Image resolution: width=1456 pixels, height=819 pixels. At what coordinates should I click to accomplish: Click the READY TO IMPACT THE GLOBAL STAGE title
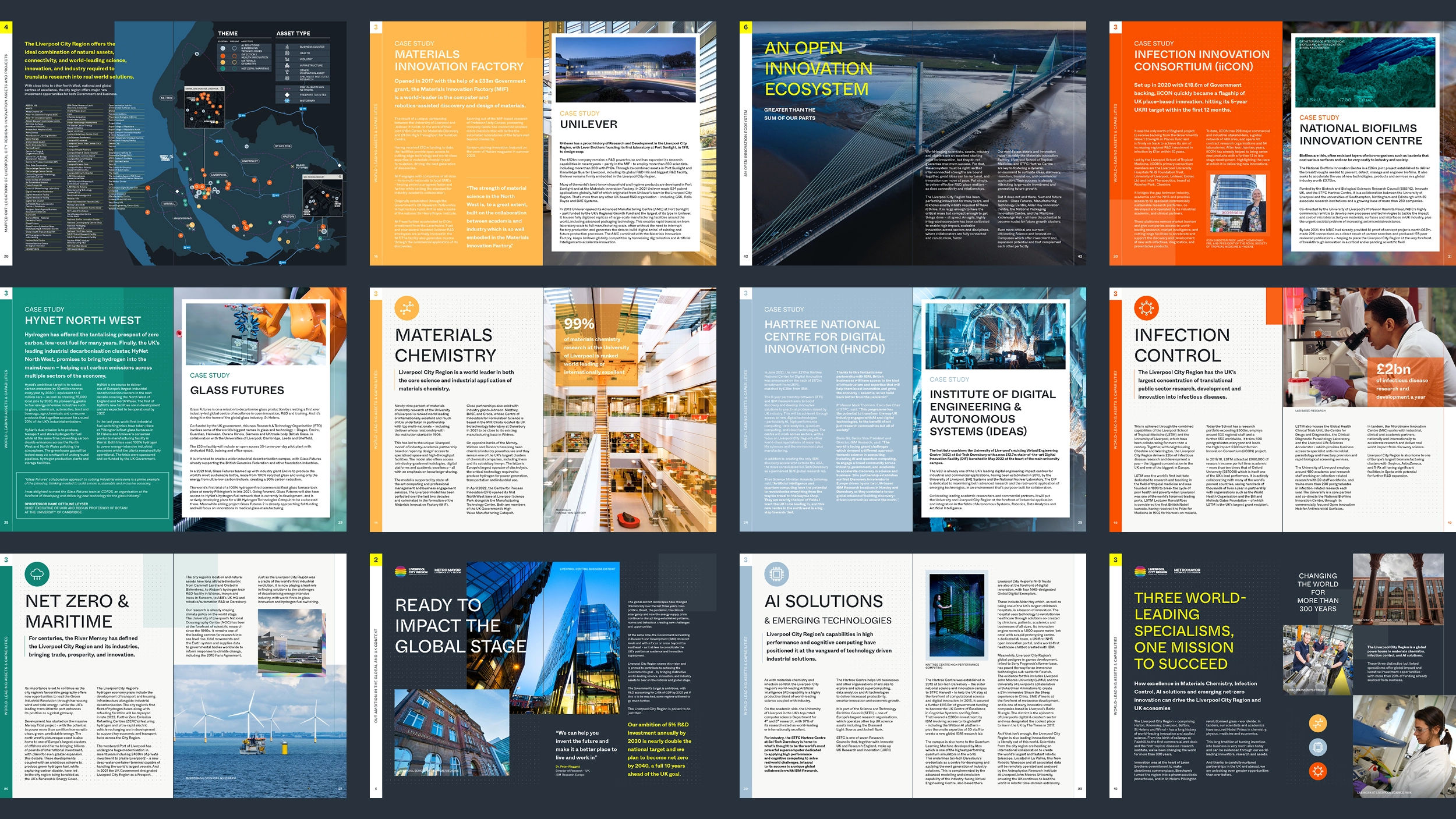460,626
